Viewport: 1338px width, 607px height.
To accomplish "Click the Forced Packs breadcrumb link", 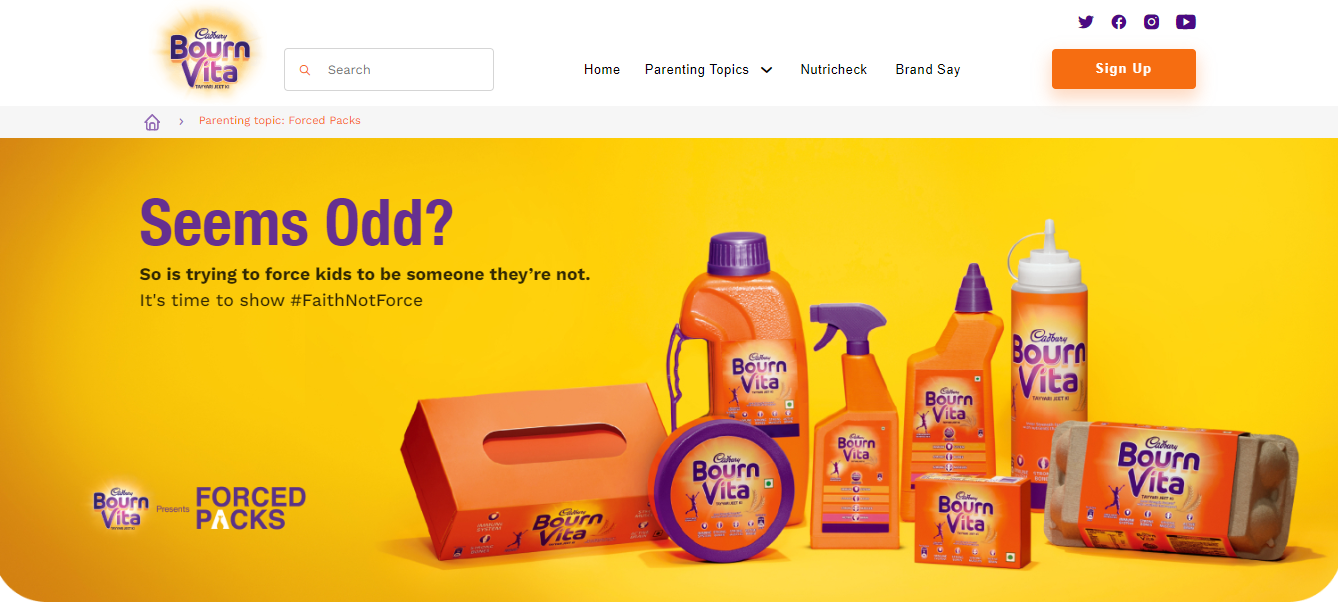I will 280,121.
